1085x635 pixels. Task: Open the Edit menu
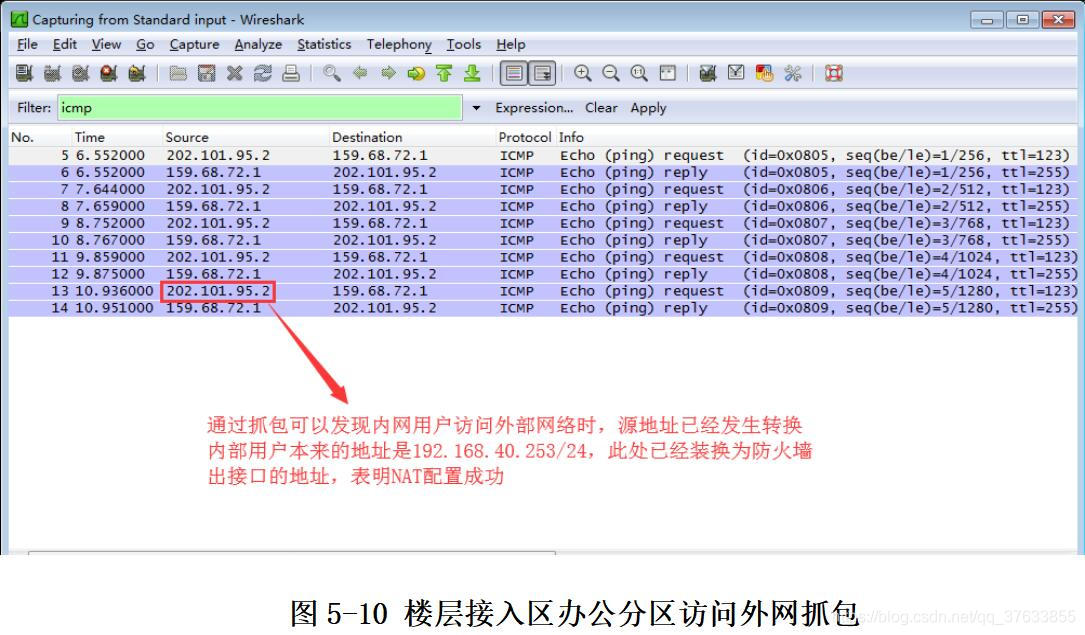64,44
